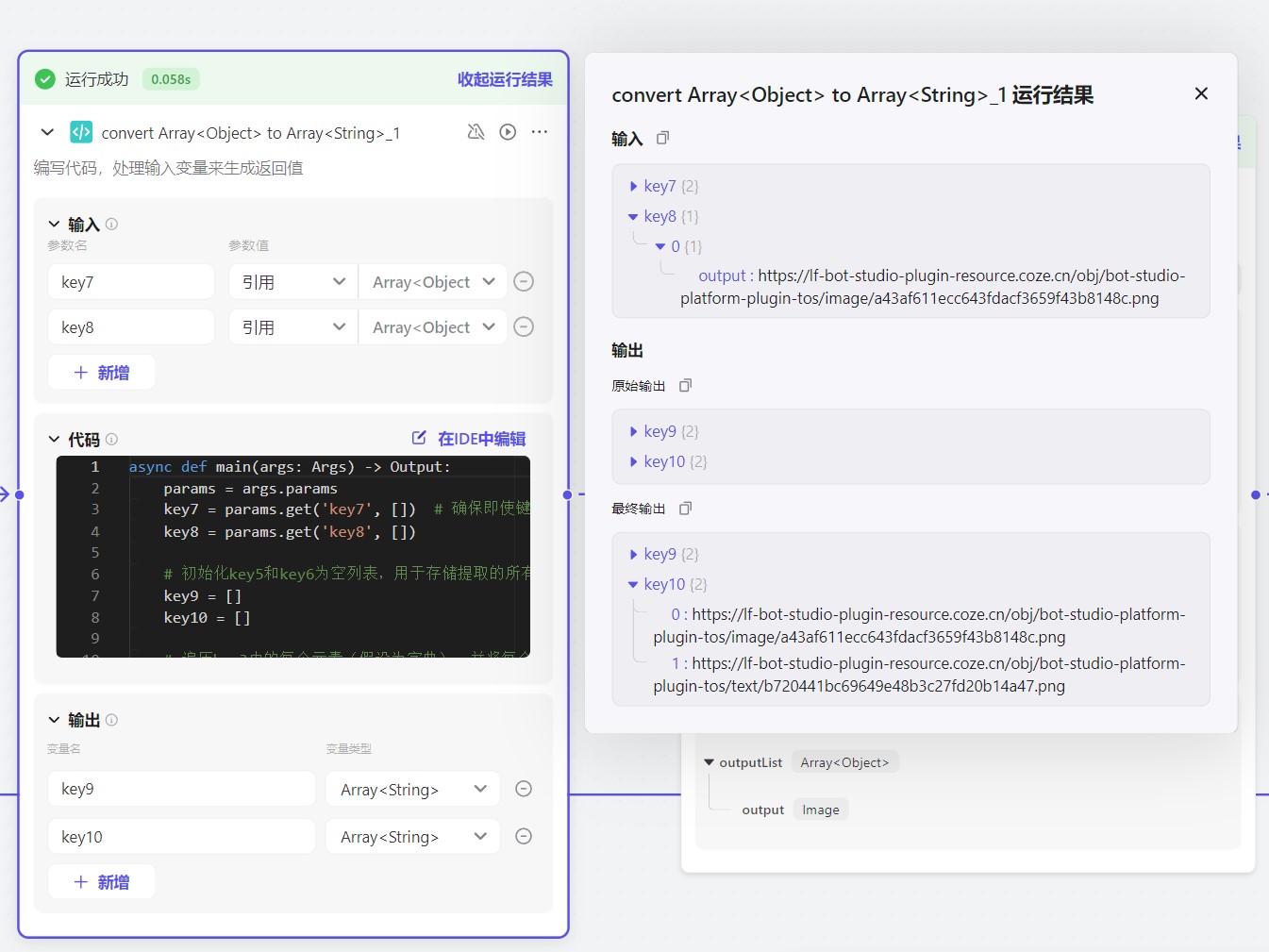Run the node with the play icon

(508, 132)
